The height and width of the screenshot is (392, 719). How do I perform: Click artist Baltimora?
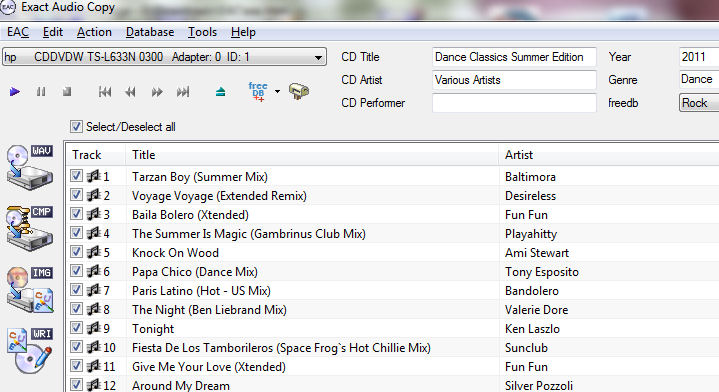point(530,177)
